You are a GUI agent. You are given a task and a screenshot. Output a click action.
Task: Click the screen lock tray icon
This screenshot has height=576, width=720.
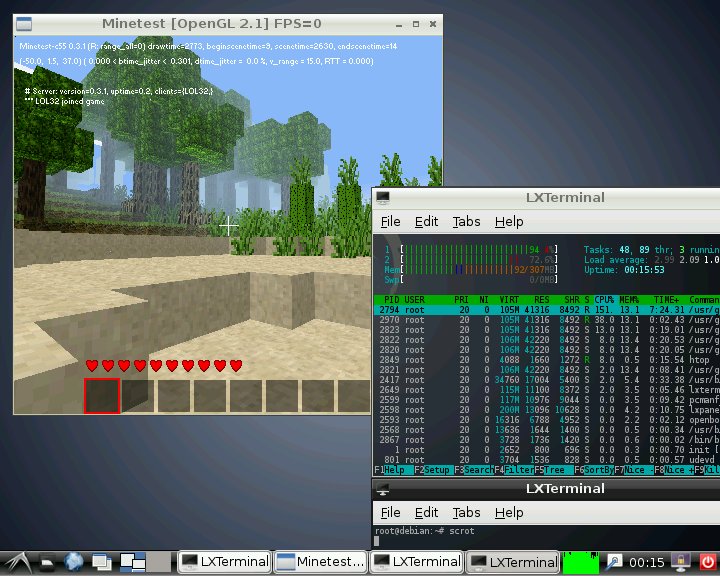681,562
